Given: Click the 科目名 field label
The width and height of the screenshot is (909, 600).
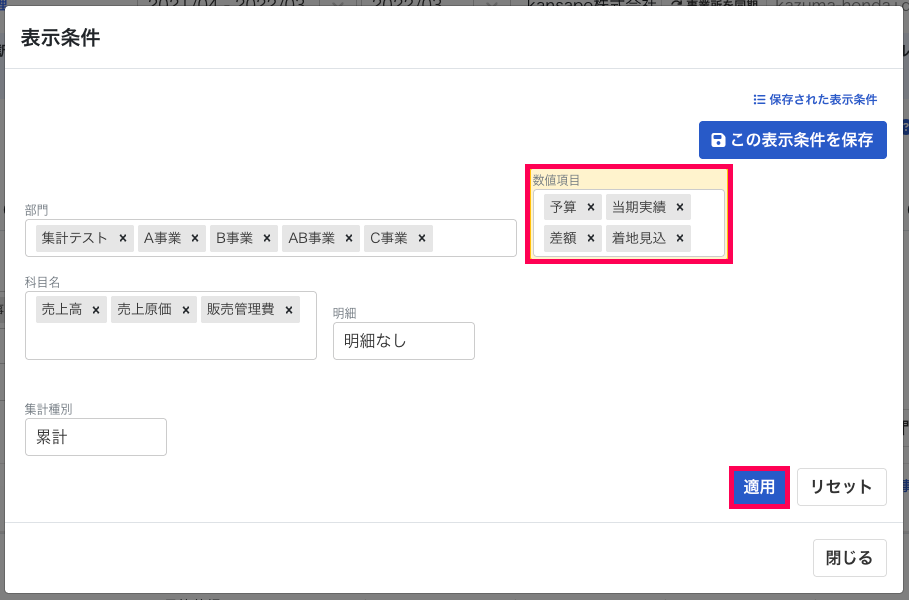Looking at the screenshot, I should pyautogui.click(x=42, y=282).
